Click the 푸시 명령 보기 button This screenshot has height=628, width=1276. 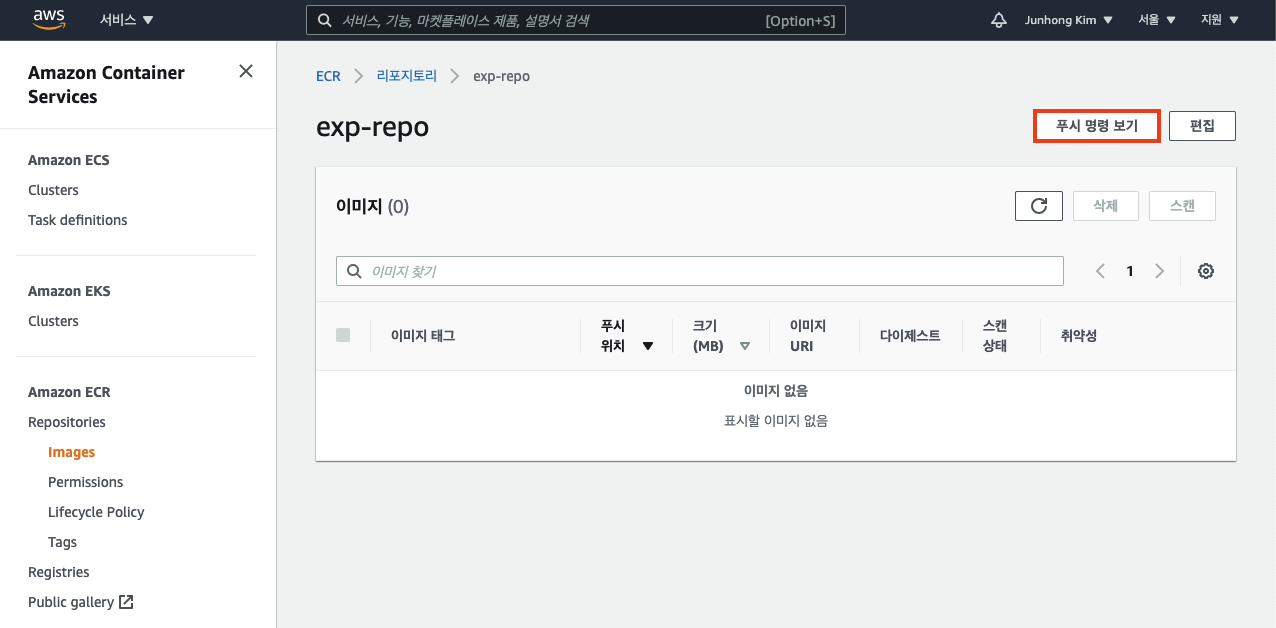tap(1097, 126)
